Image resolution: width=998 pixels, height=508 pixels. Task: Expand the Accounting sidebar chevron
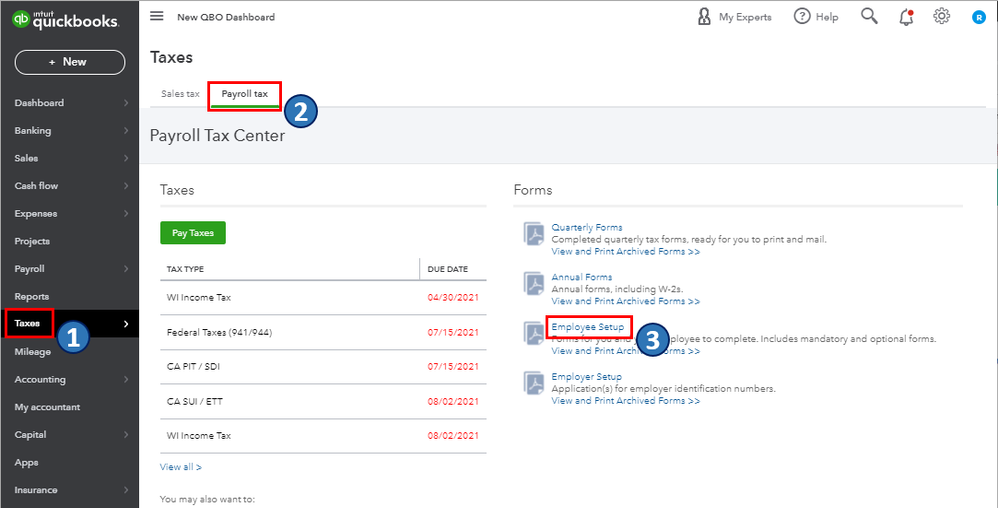(126, 380)
